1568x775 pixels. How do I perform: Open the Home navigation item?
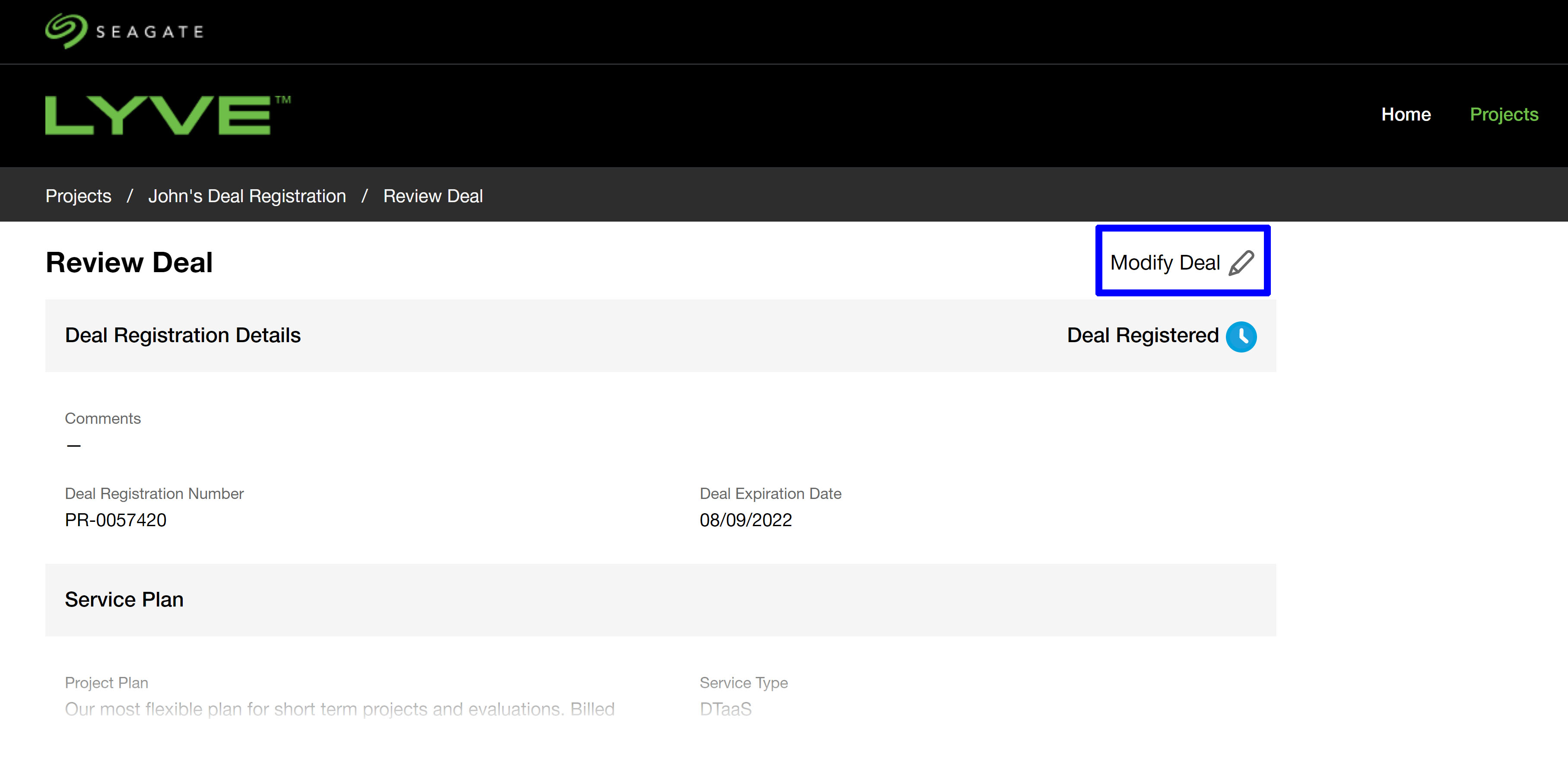pyautogui.click(x=1406, y=114)
